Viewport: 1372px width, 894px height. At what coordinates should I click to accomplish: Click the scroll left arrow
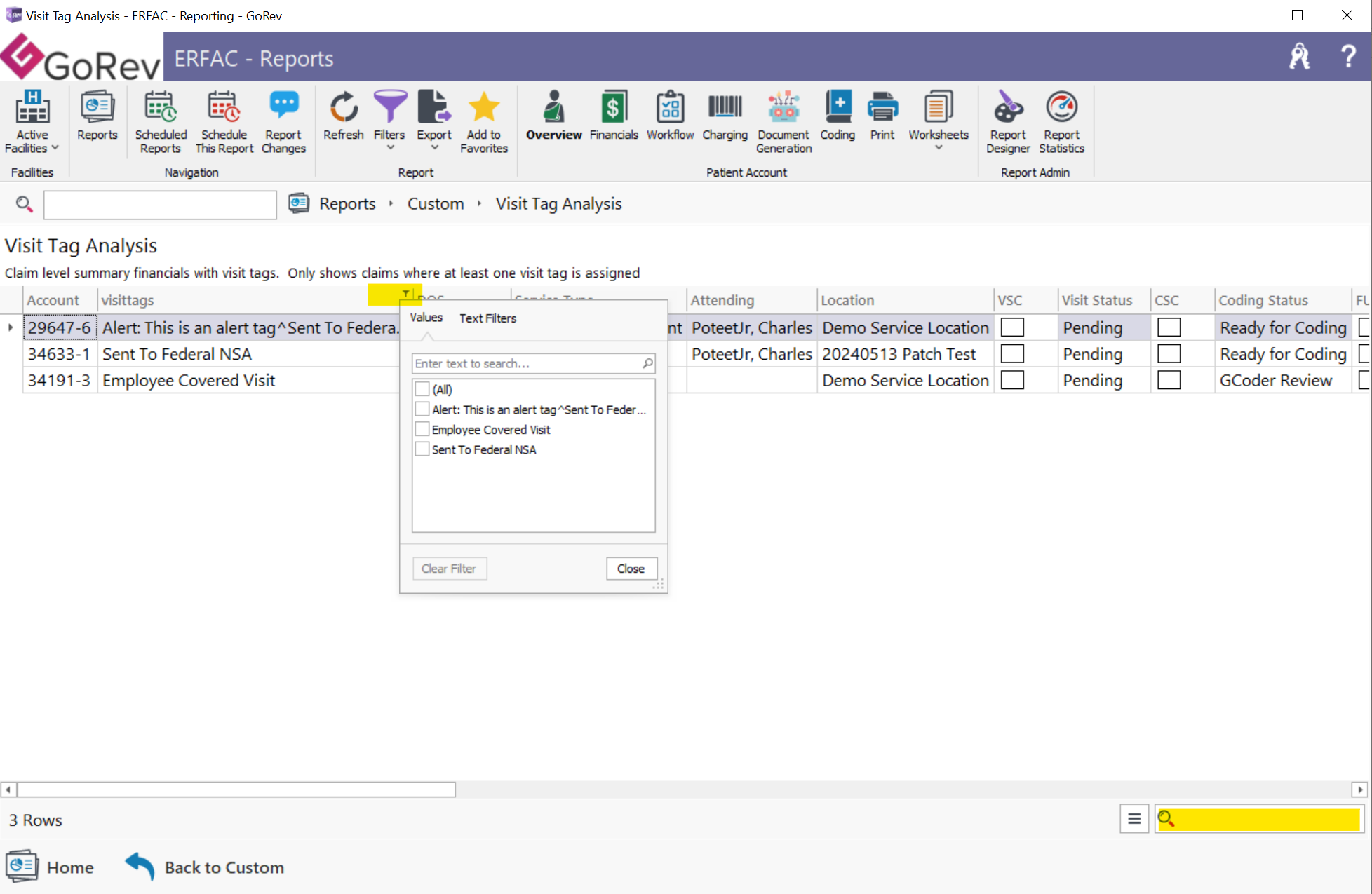click(x=8, y=790)
